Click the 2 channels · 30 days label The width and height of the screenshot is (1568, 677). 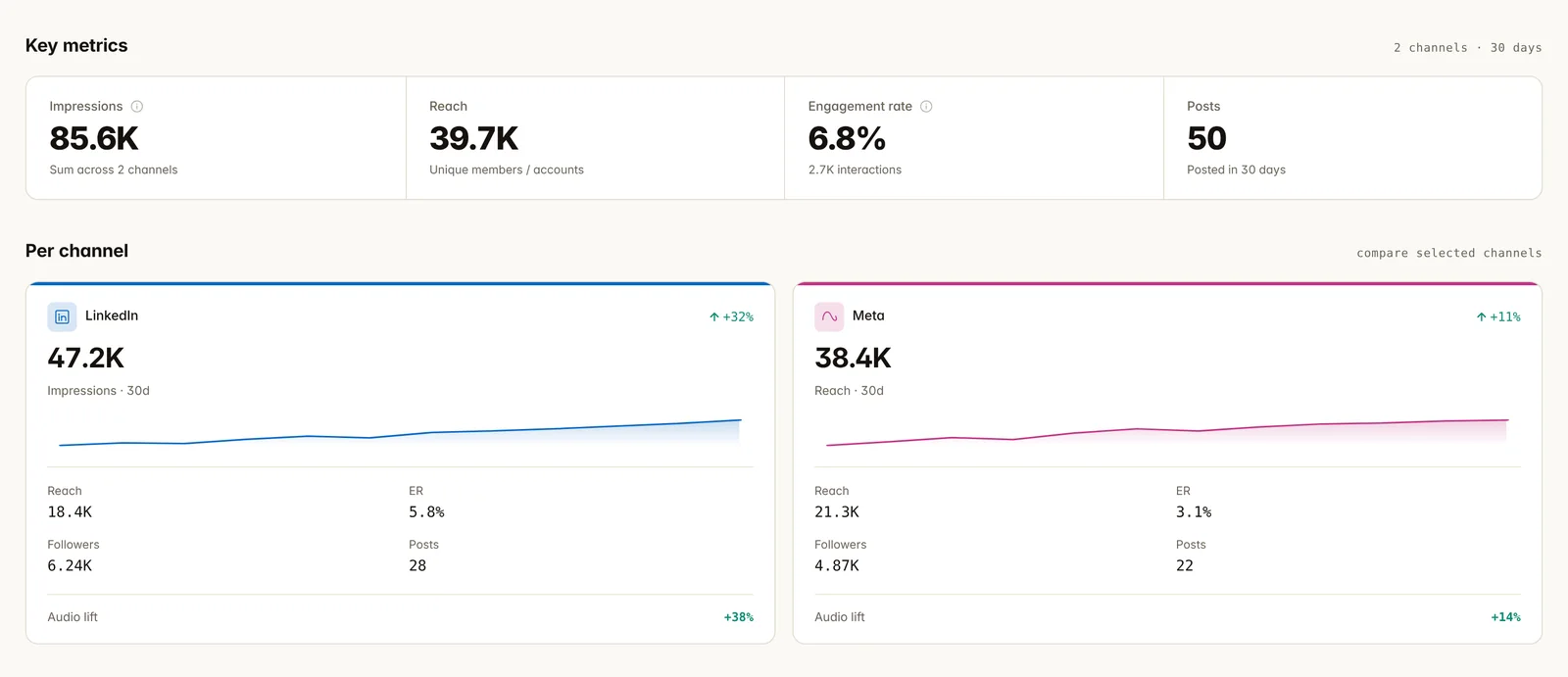(1467, 48)
